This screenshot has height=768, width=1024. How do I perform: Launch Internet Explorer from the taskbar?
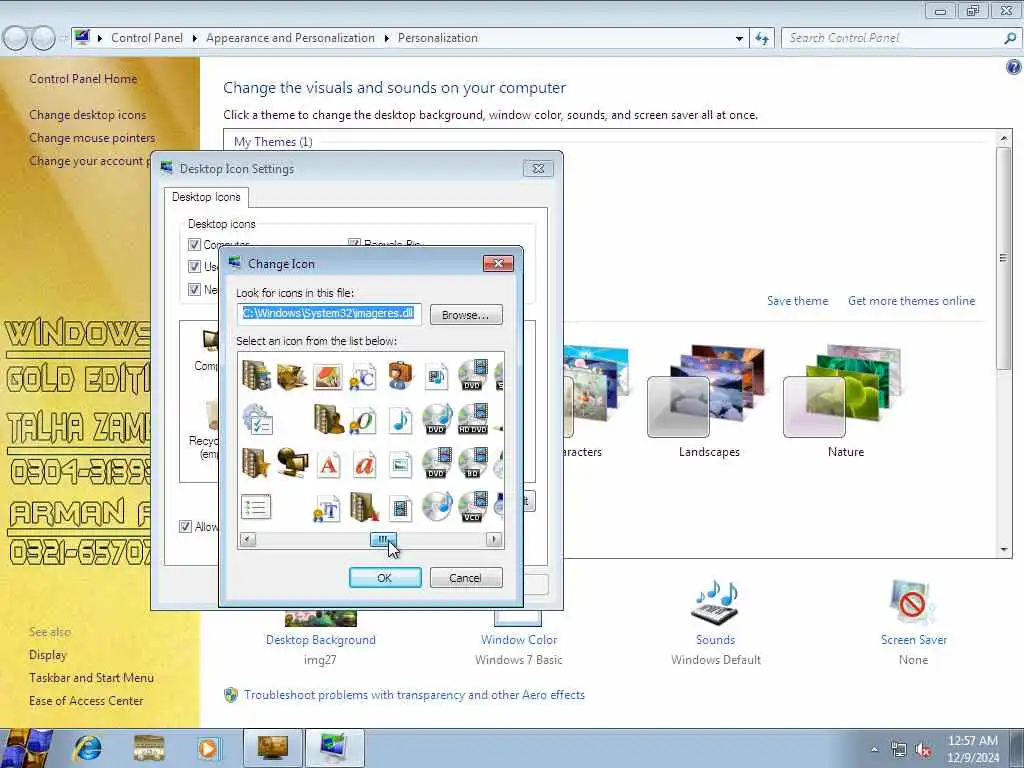tap(88, 748)
